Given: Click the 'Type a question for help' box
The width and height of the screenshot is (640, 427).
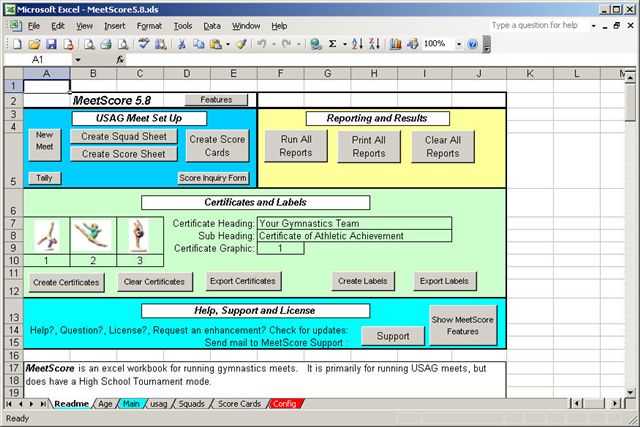Looking at the screenshot, I should [x=538, y=25].
